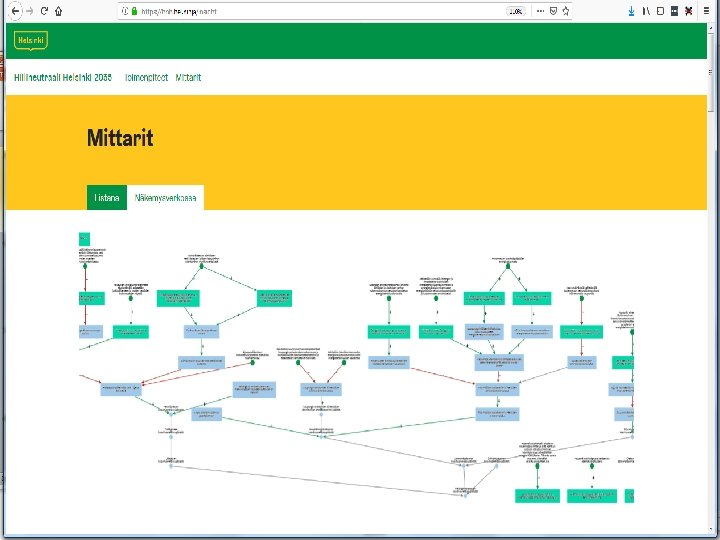Open the Library bookshelf icon
Viewport: 720px width, 540px height.
(x=646, y=11)
